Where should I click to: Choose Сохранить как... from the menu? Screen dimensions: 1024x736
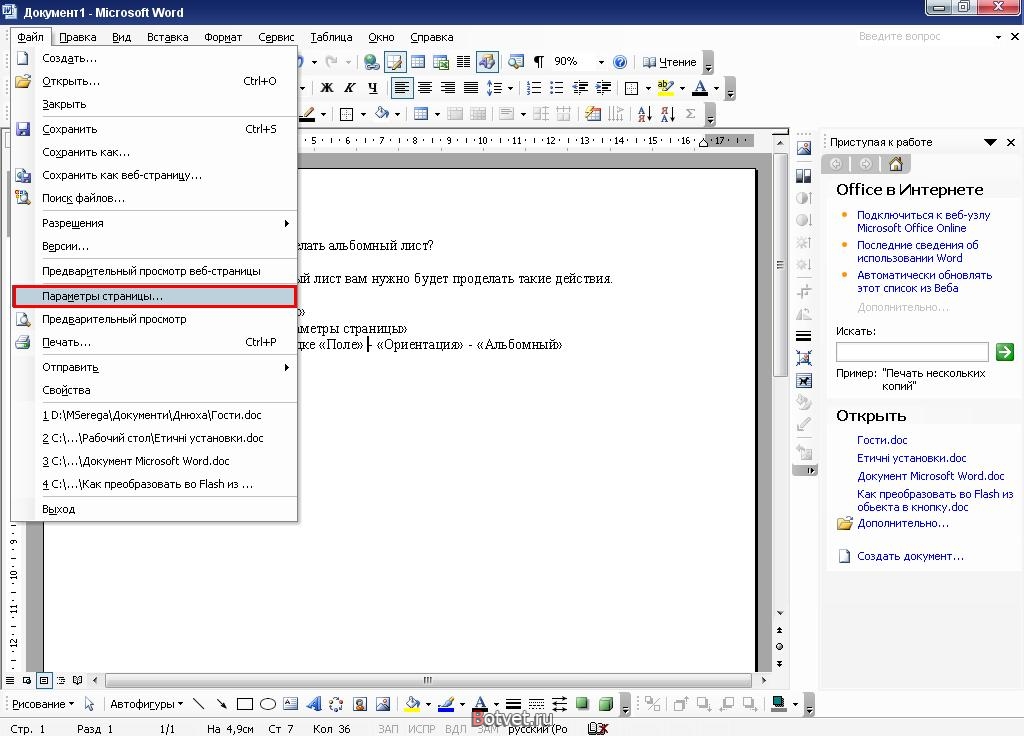point(86,152)
